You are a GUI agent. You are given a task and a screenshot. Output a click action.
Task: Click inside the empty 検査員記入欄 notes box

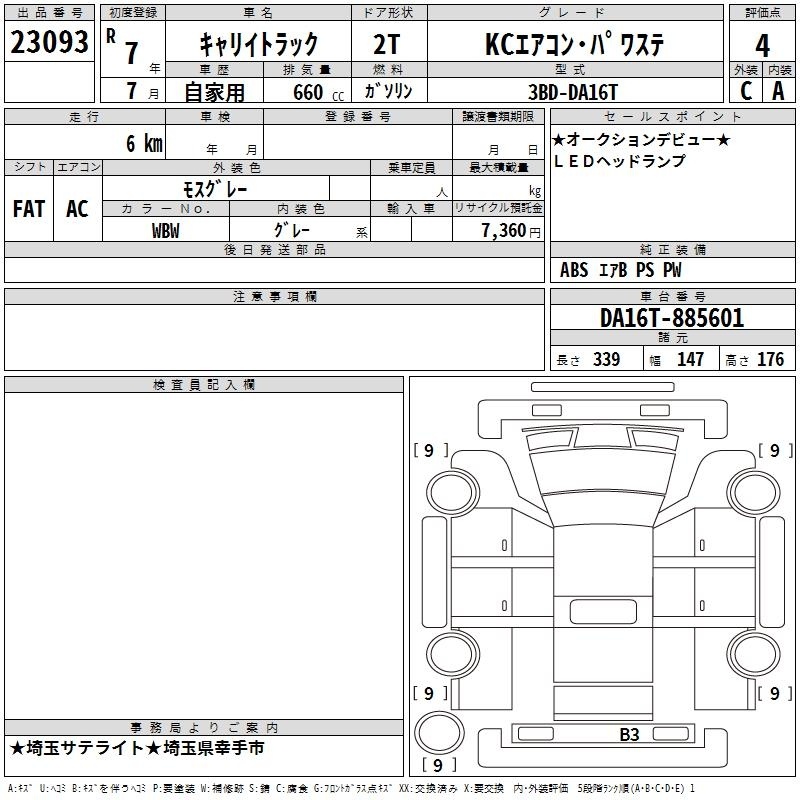(204, 550)
